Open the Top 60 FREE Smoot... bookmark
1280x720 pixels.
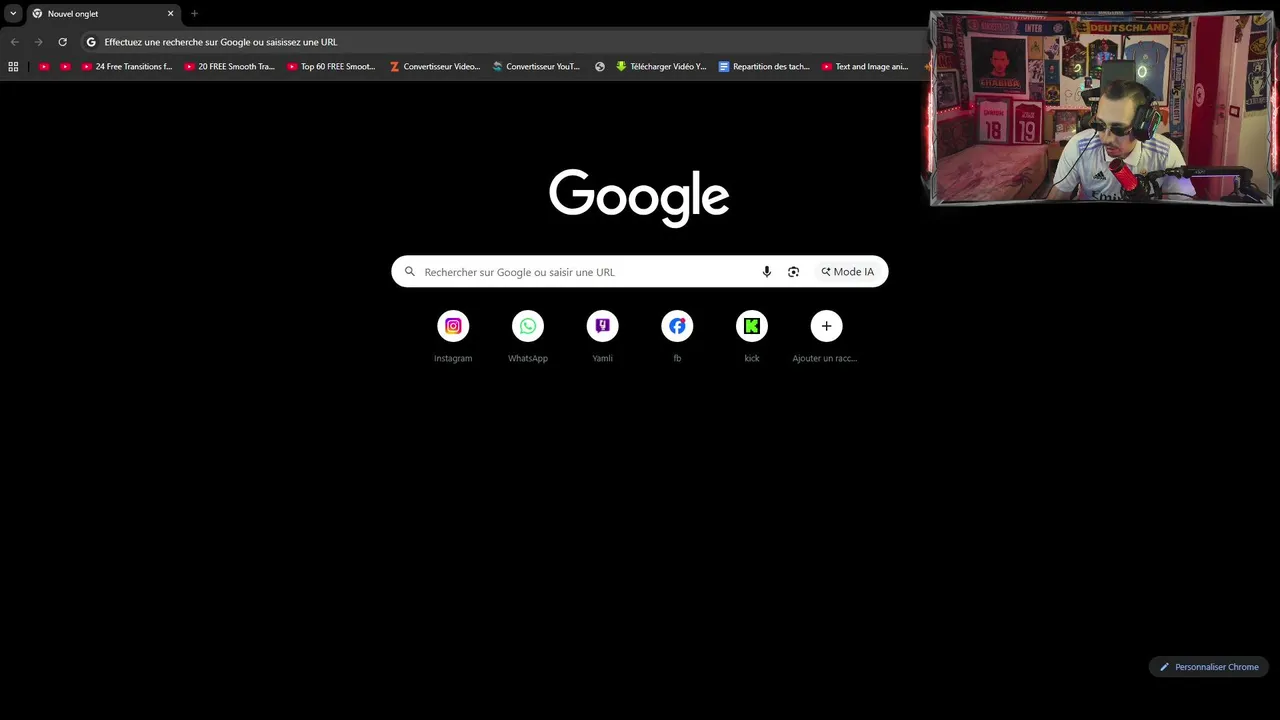tap(331, 67)
